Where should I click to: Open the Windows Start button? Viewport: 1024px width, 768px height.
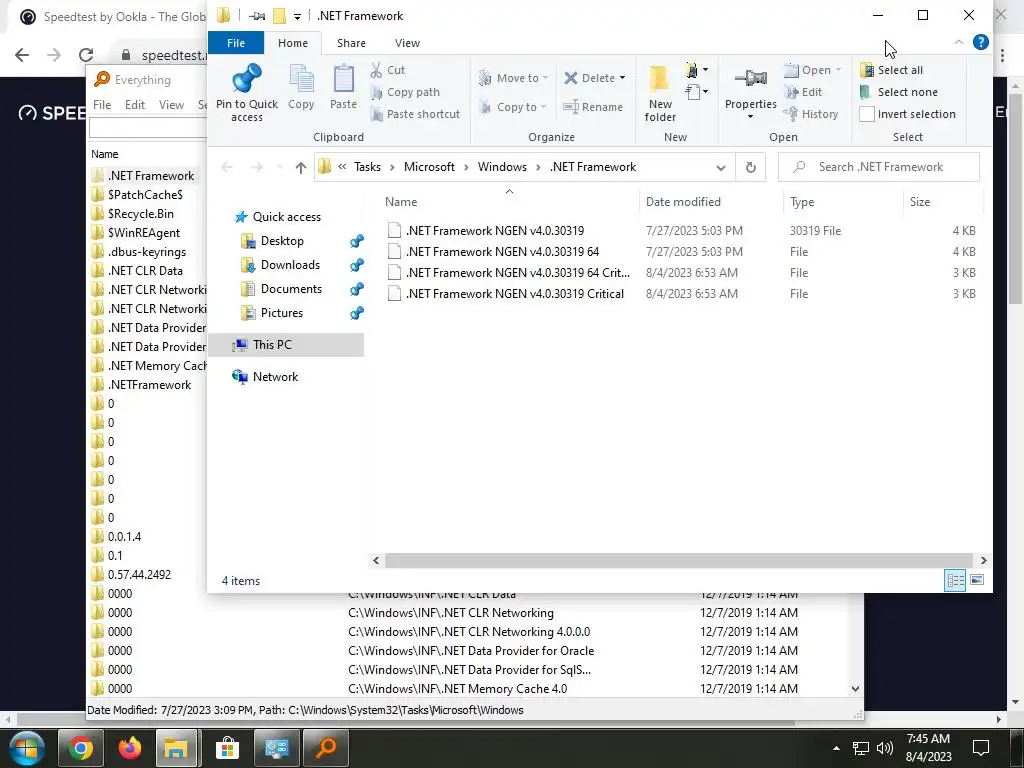pyautogui.click(x=26, y=748)
